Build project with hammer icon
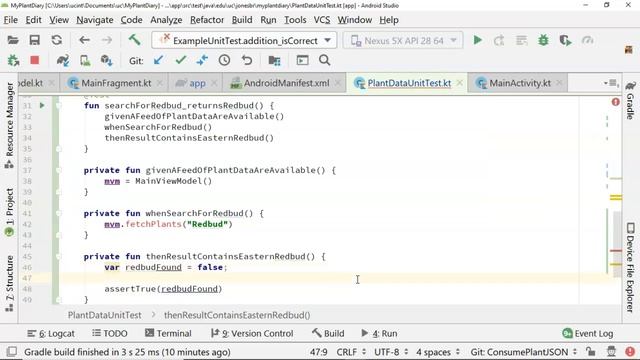This screenshot has width=640, height=360. (x=134, y=40)
